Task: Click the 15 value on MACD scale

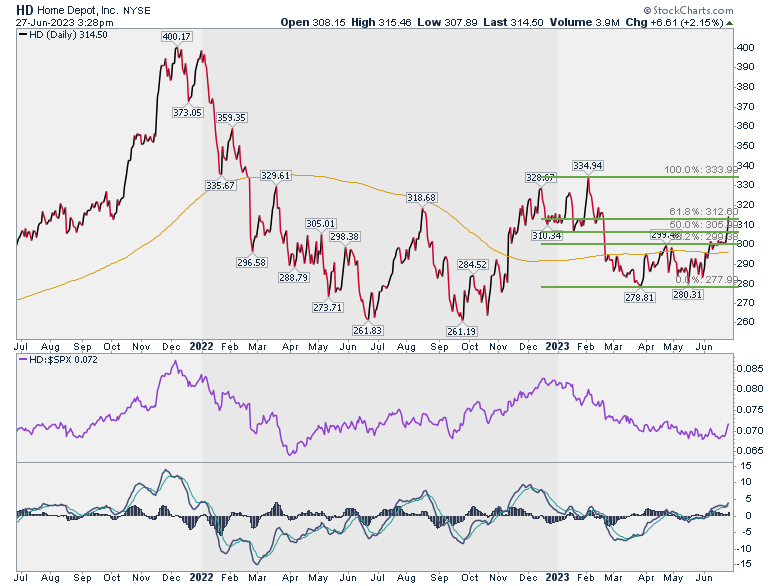Action: coord(746,466)
